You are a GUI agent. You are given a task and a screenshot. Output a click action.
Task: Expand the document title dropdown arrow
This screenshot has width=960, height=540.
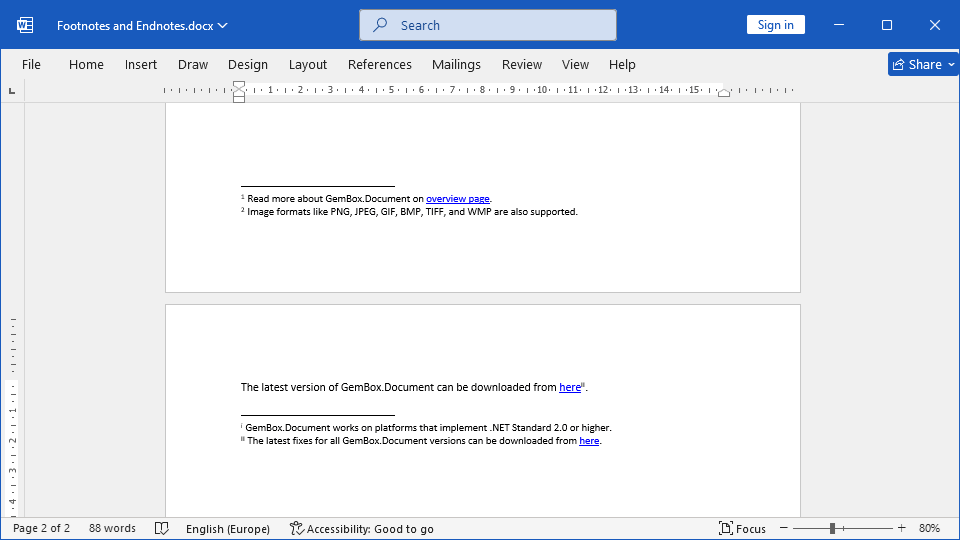[222, 25]
